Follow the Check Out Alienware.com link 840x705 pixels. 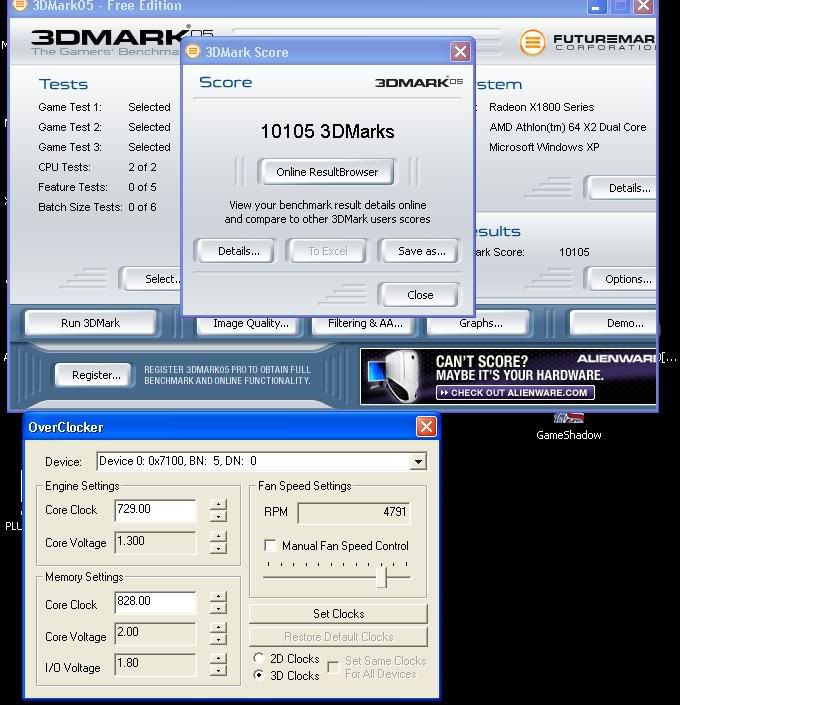click(x=515, y=393)
